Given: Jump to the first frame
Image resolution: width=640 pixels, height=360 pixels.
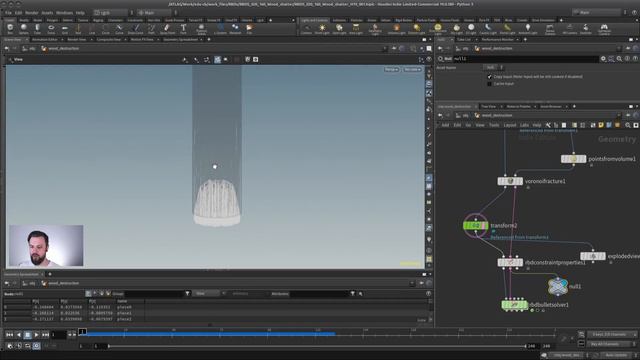Looking at the screenshot, I should [9, 335].
